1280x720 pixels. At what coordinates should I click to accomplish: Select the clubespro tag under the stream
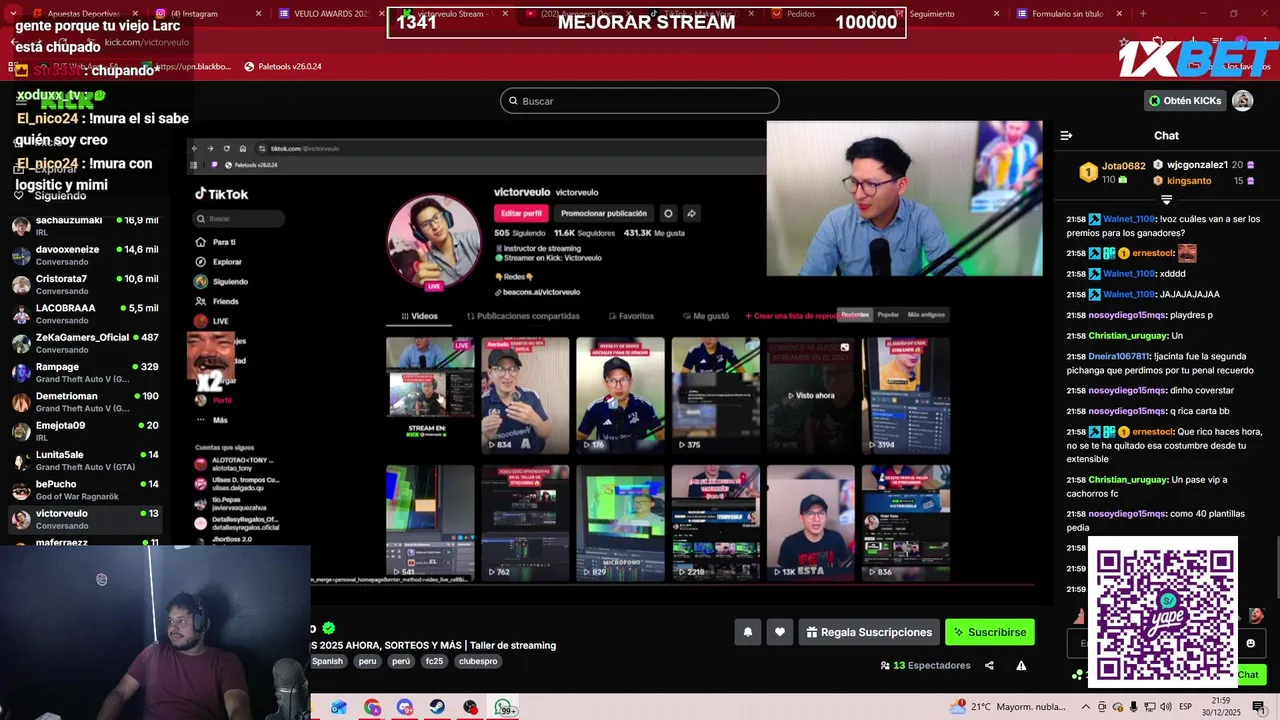tap(478, 661)
